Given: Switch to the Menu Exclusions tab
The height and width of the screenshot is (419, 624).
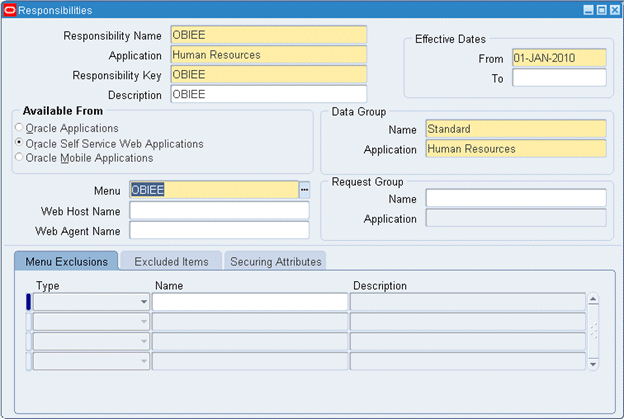Looking at the screenshot, I should tap(66, 261).
